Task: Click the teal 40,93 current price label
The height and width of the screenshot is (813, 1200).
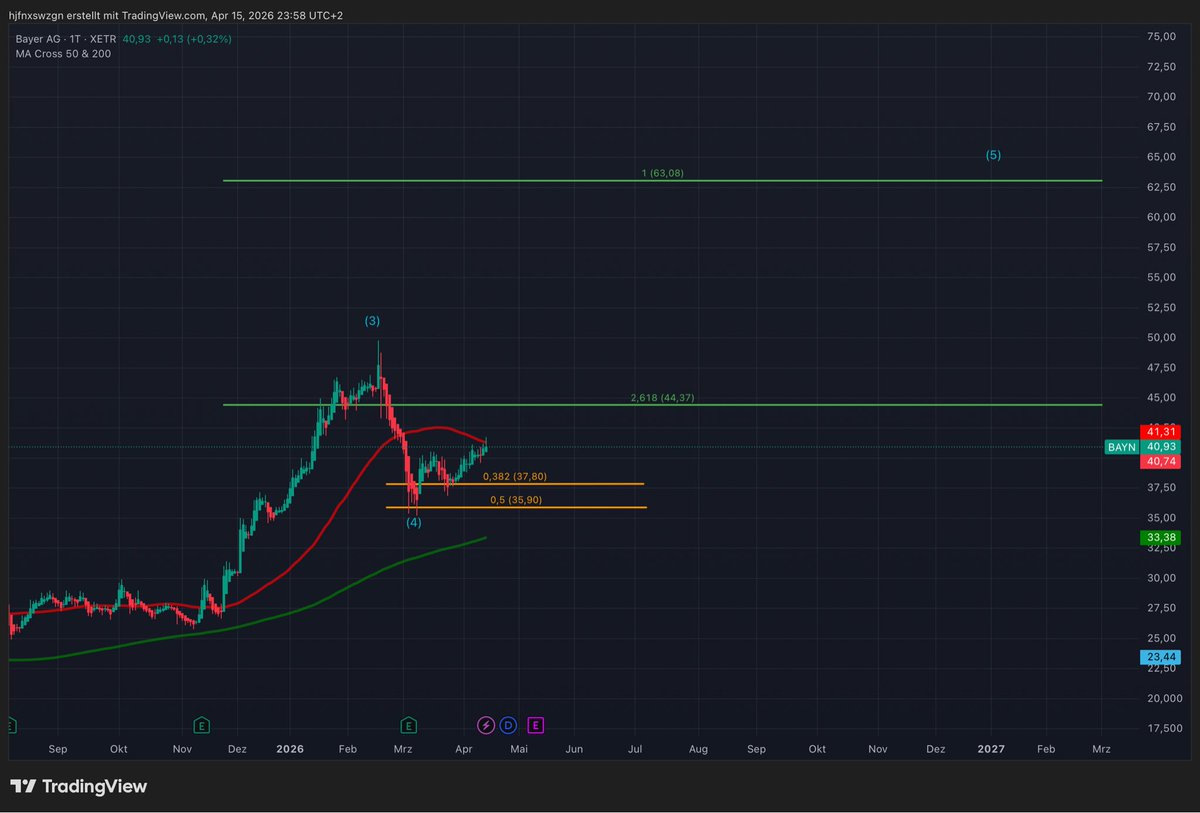Action: [1160, 447]
